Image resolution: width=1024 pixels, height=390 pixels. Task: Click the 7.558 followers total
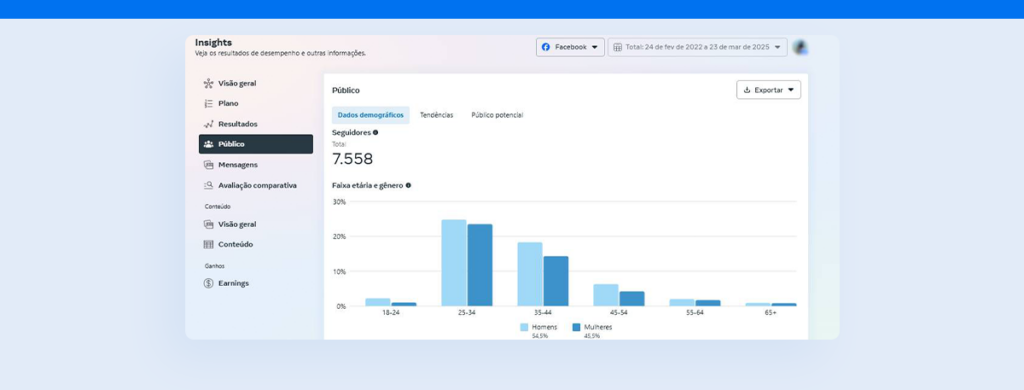coord(353,159)
